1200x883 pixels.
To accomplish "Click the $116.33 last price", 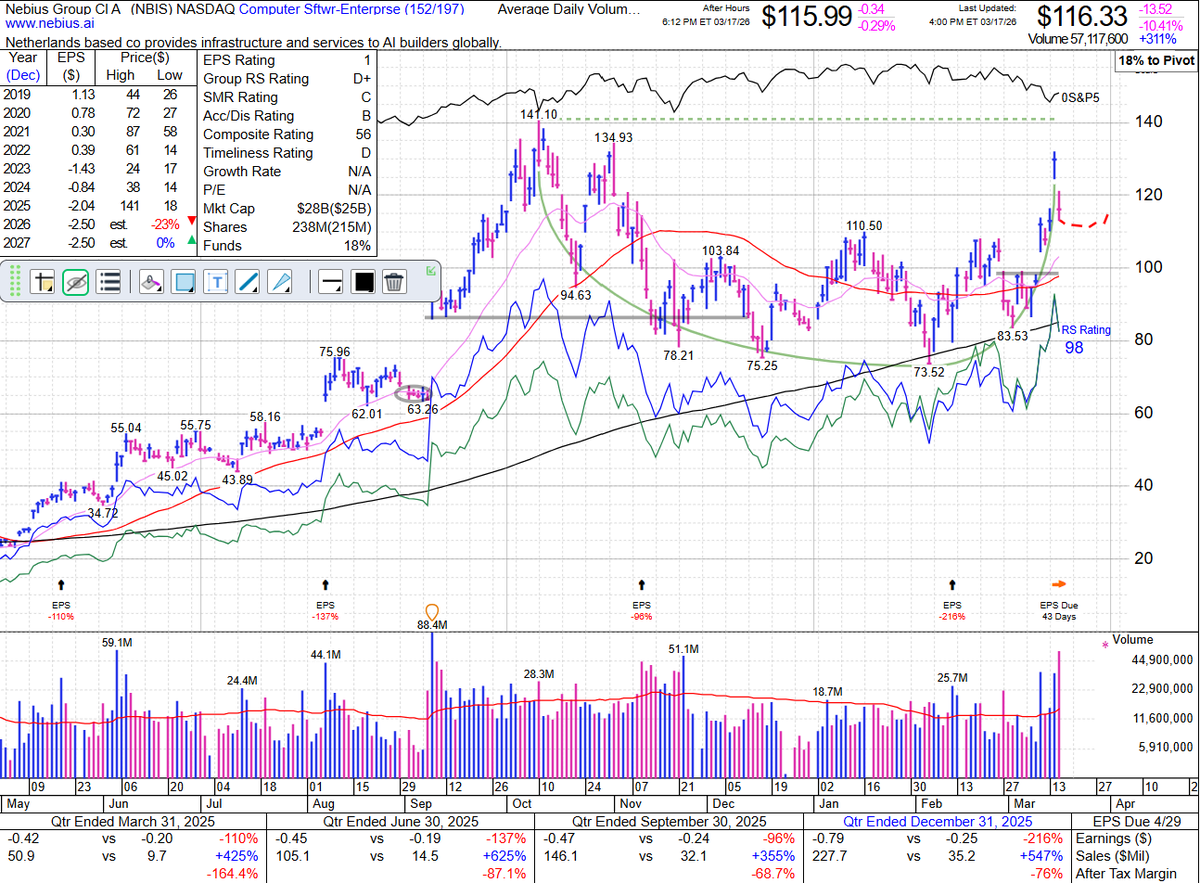I will (x=1082, y=17).
